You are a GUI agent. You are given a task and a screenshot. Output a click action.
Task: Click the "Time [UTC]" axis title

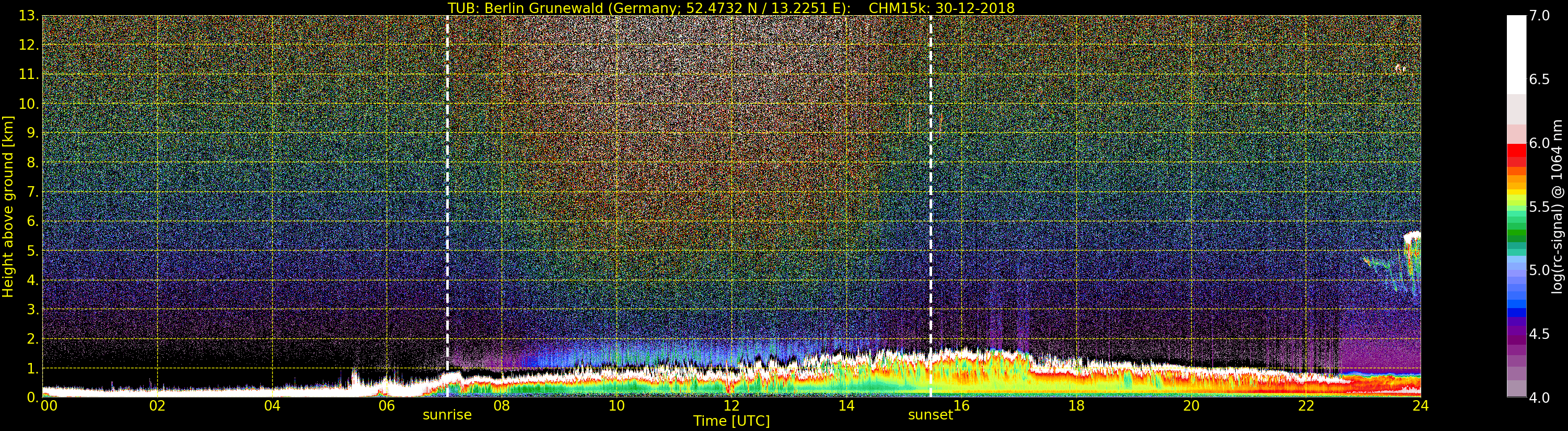point(731,421)
